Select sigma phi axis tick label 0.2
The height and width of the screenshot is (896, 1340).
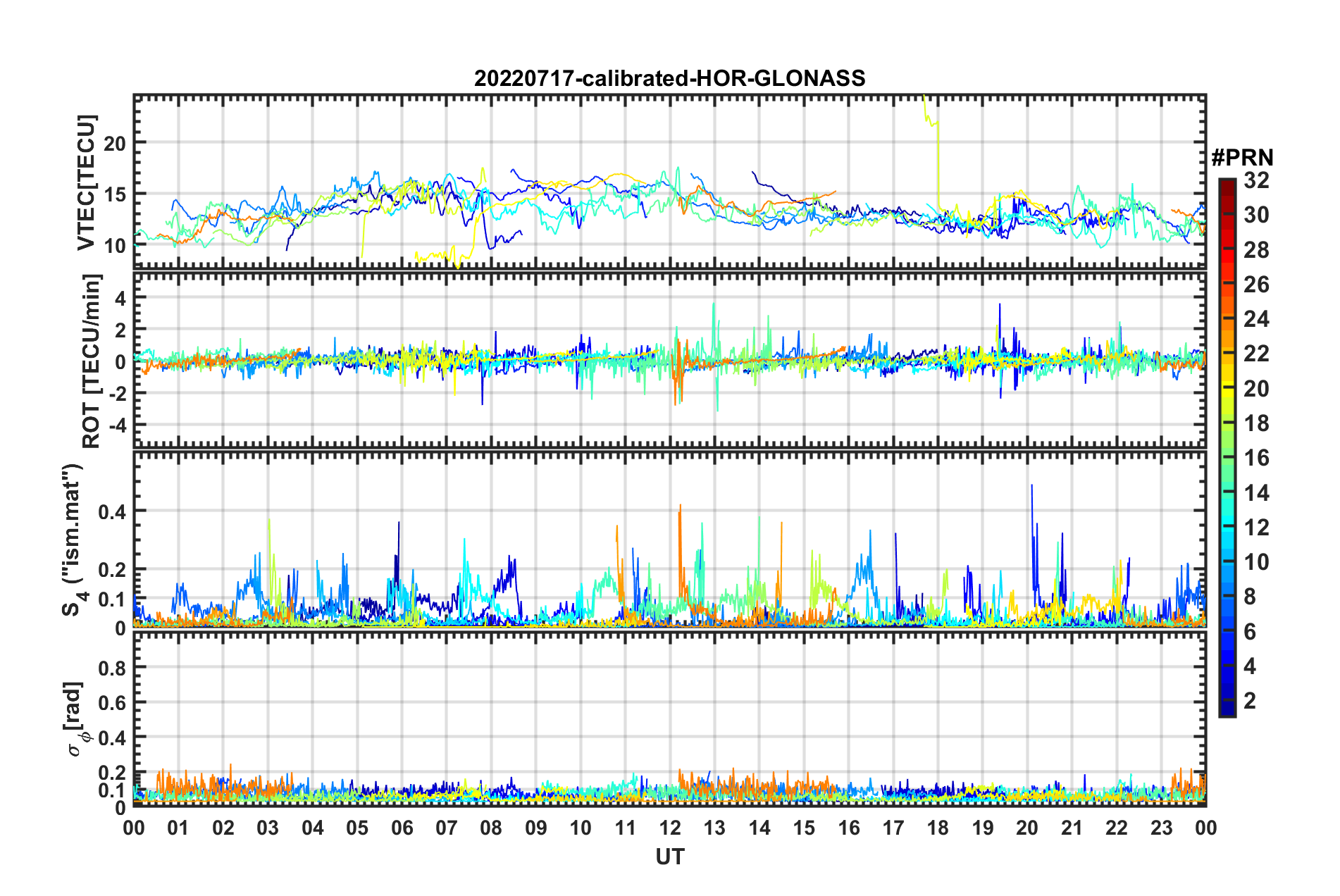point(113,773)
